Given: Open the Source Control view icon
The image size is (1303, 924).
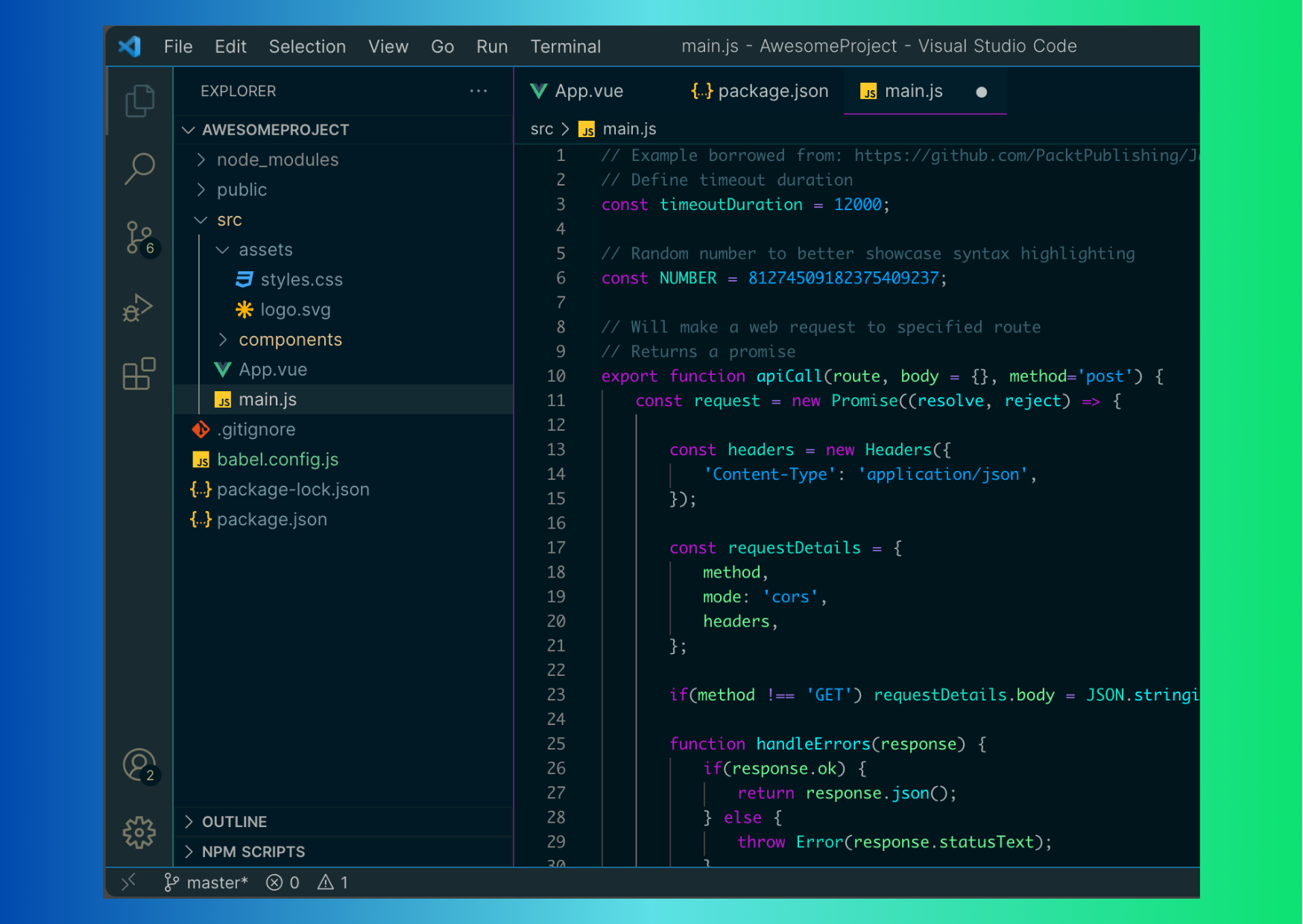Looking at the screenshot, I should click(139, 238).
